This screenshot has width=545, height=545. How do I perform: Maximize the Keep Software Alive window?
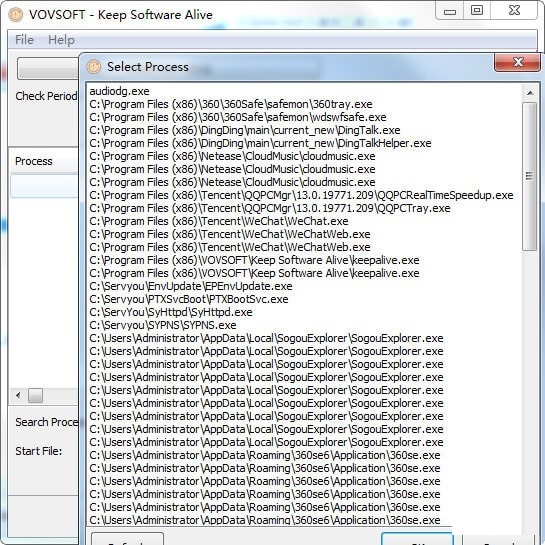point(477,10)
